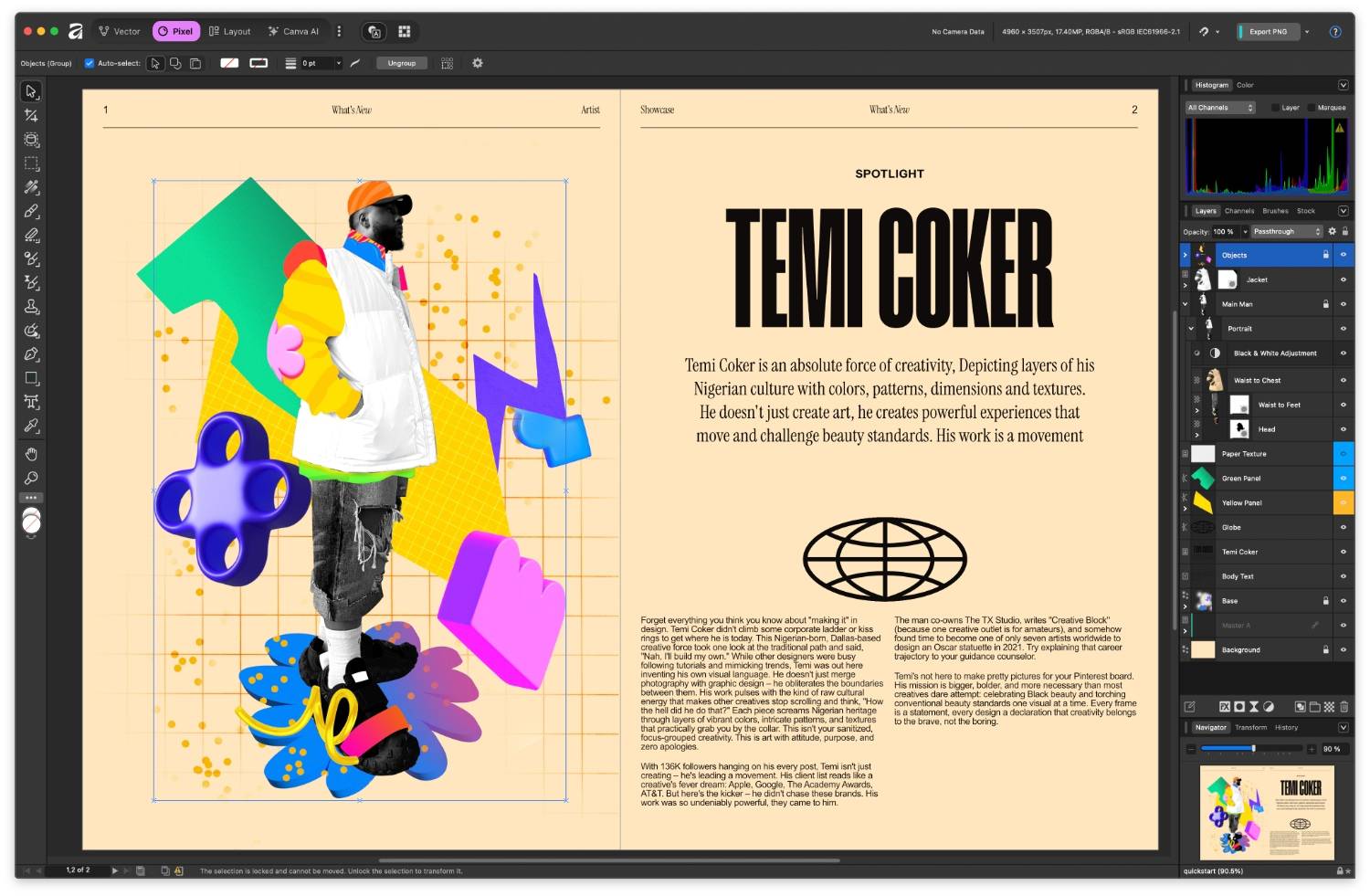Uncheck the Auto-select checkbox
Image resolution: width=1370 pixels, height=896 pixels.
click(89, 63)
